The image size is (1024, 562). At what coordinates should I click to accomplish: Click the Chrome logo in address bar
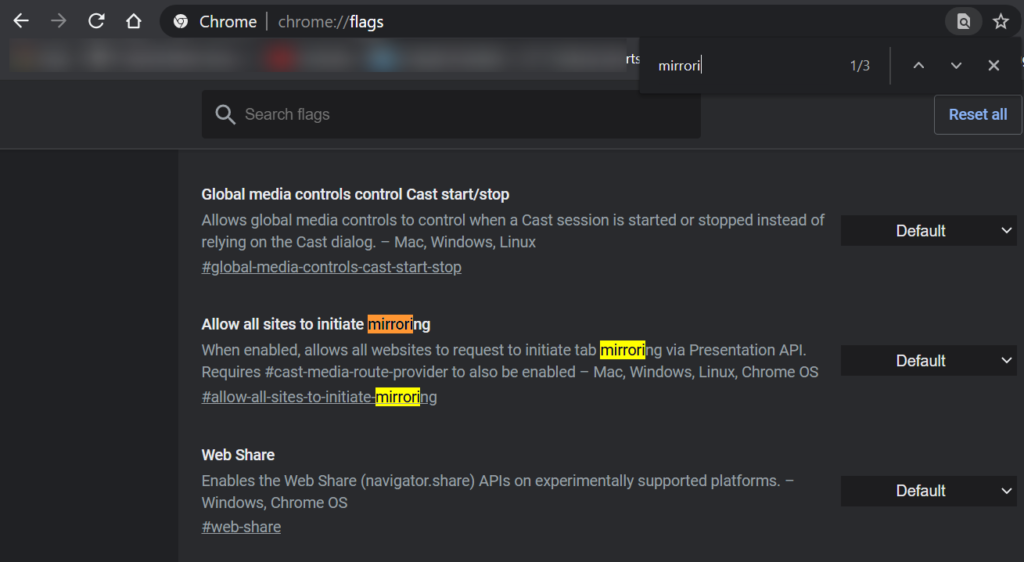coord(181,22)
